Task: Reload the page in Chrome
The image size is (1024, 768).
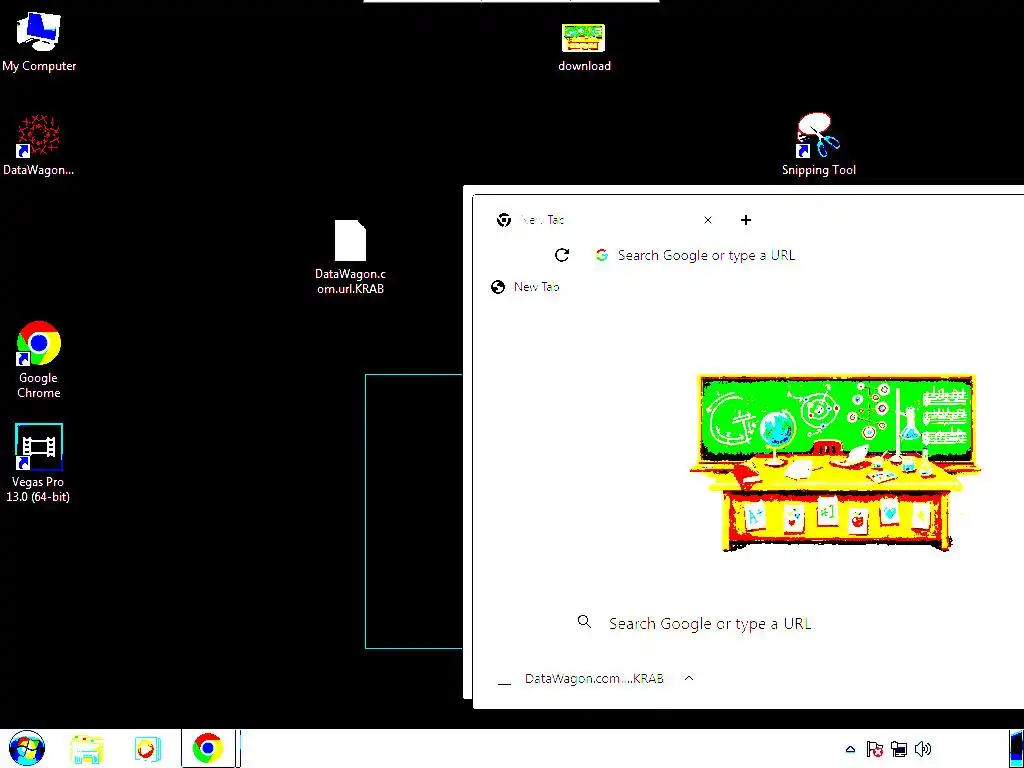Action: (x=562, y=255)
